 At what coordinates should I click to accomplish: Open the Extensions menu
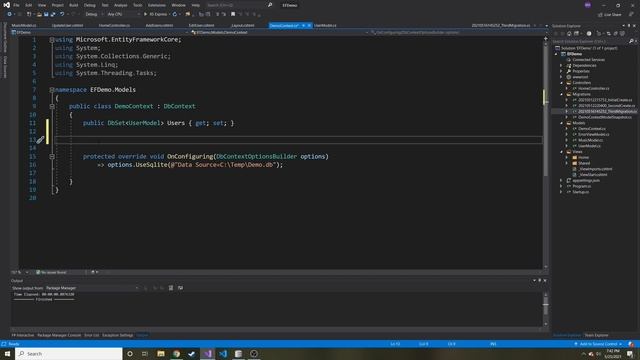tap(157, 5)
